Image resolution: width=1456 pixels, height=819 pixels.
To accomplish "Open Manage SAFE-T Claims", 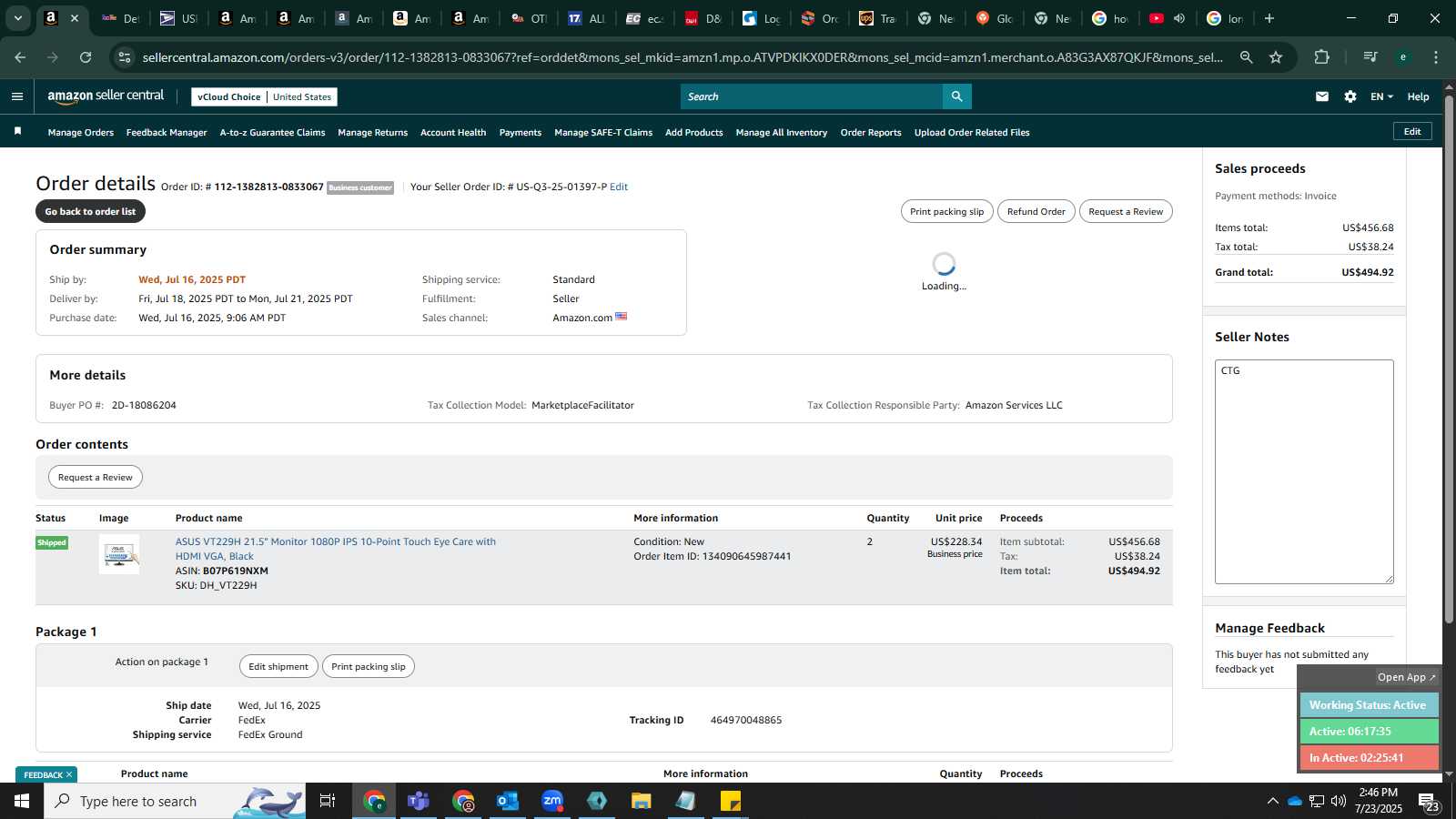I will click(x=603, y=133).
